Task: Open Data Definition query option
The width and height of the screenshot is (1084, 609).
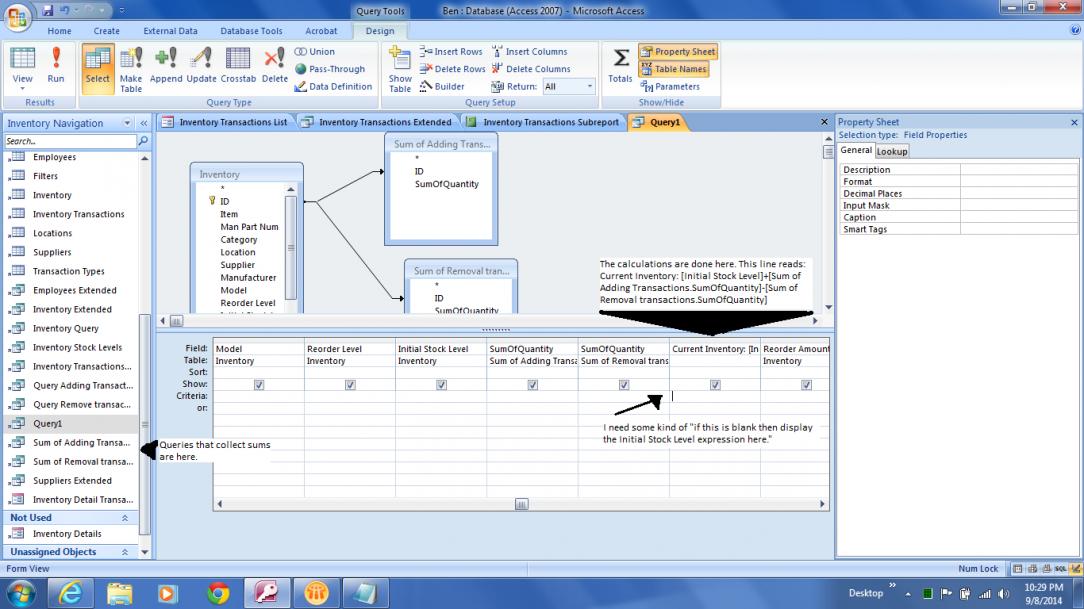Action: 333,86
